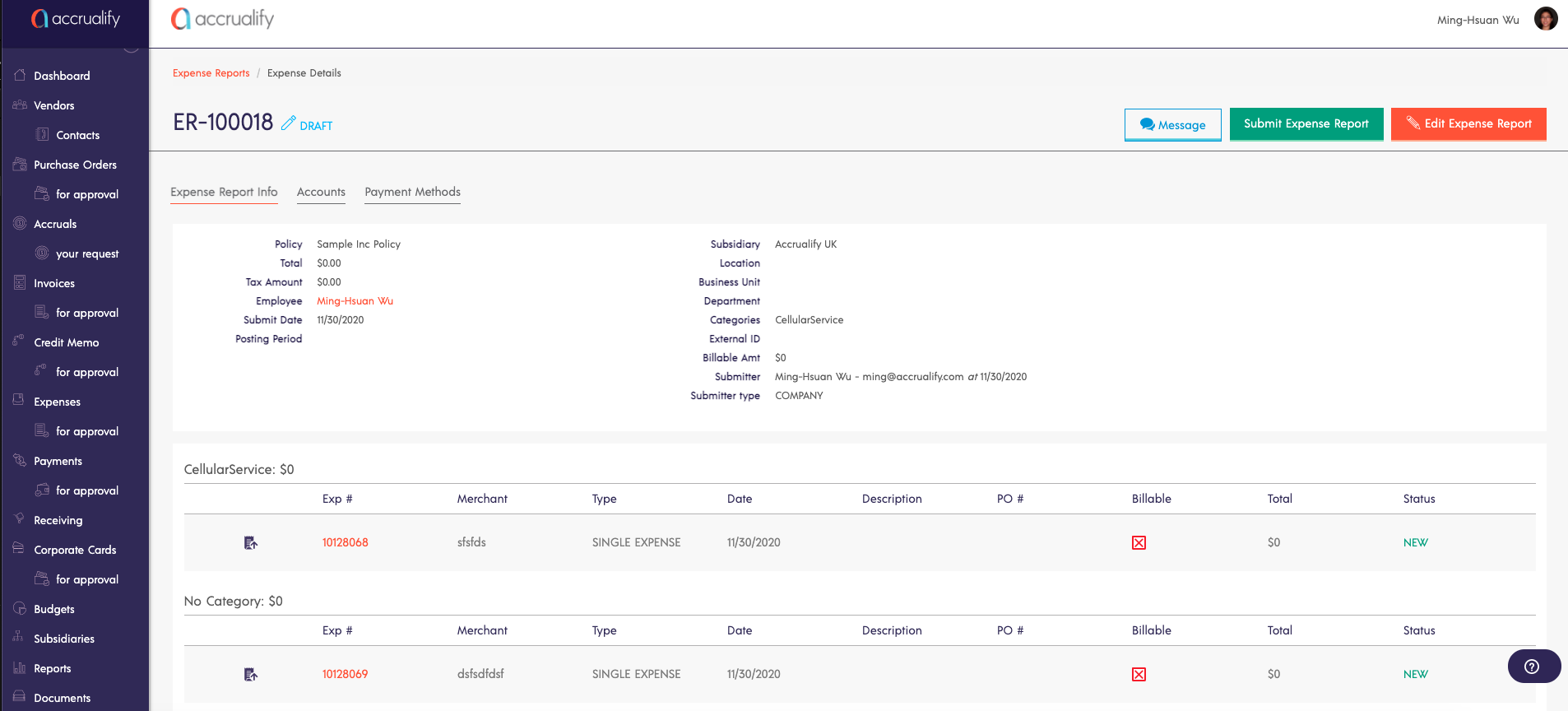1568x711 pixels.
Task: Open the Ming-Hsuan Wu user menu
Action: coord(1478,20)
